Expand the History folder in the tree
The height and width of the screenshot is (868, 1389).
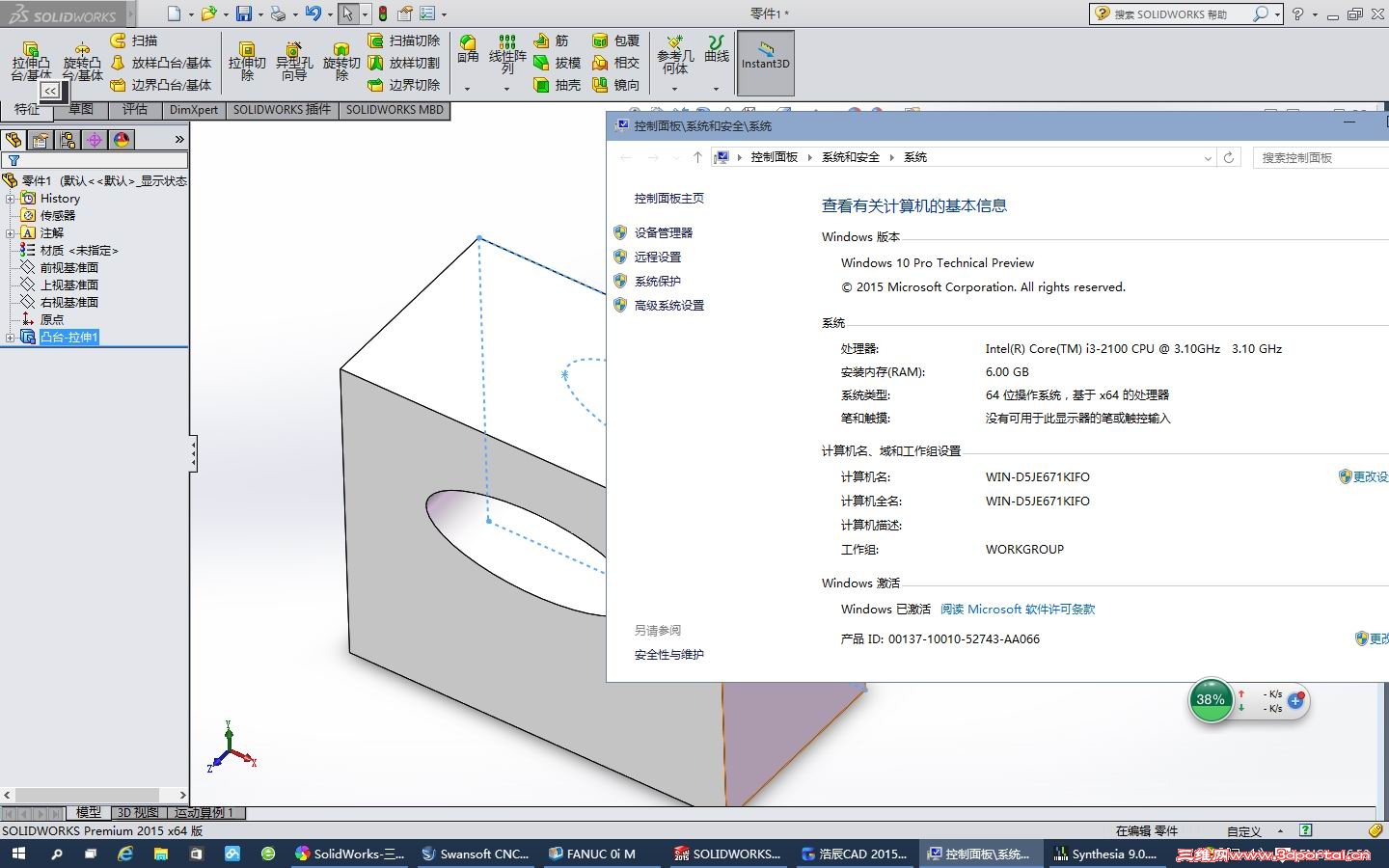pyautogui.click(x=10, y=199)
